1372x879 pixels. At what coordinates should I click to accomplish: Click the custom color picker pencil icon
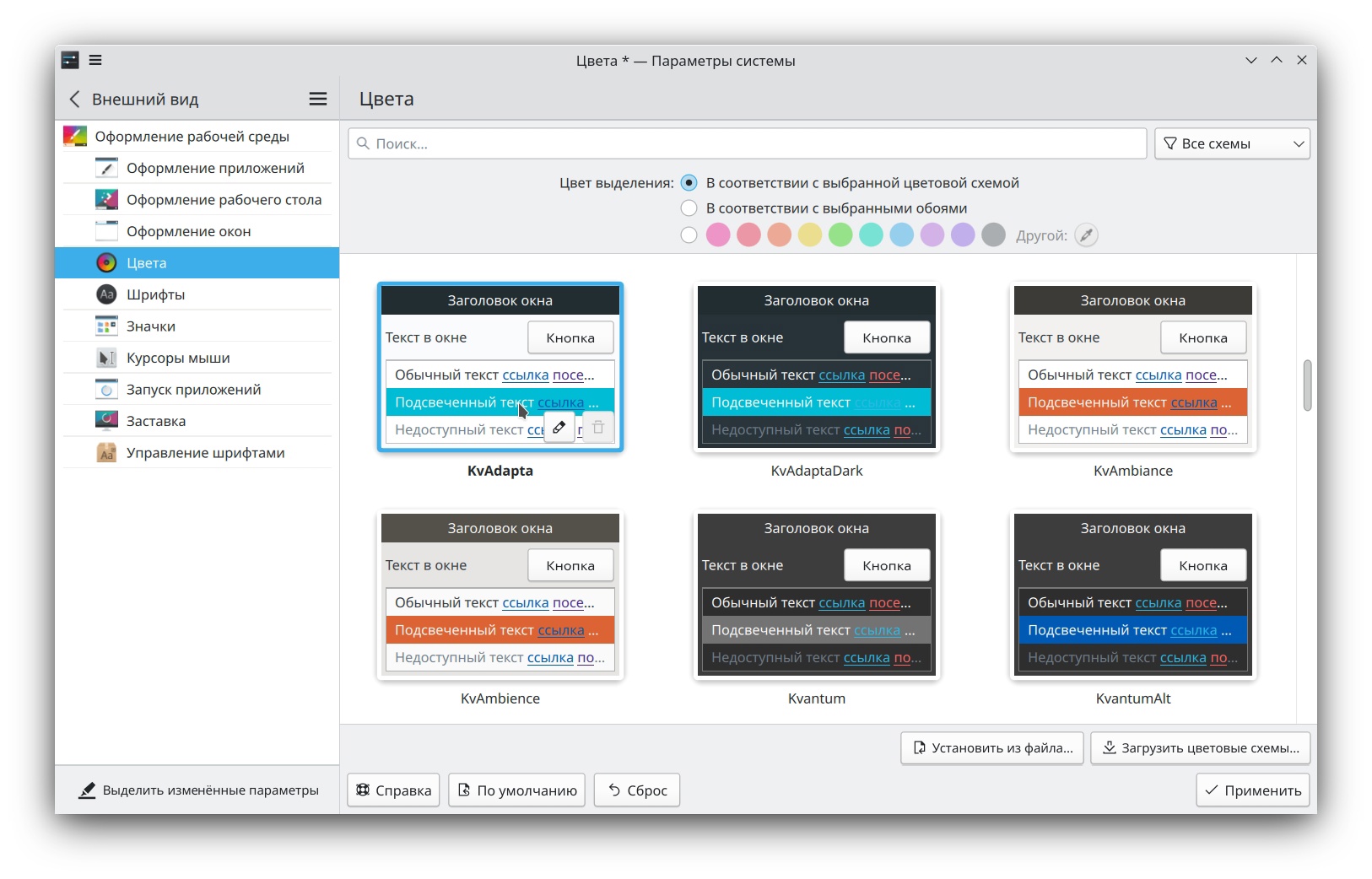[1087, 235]
